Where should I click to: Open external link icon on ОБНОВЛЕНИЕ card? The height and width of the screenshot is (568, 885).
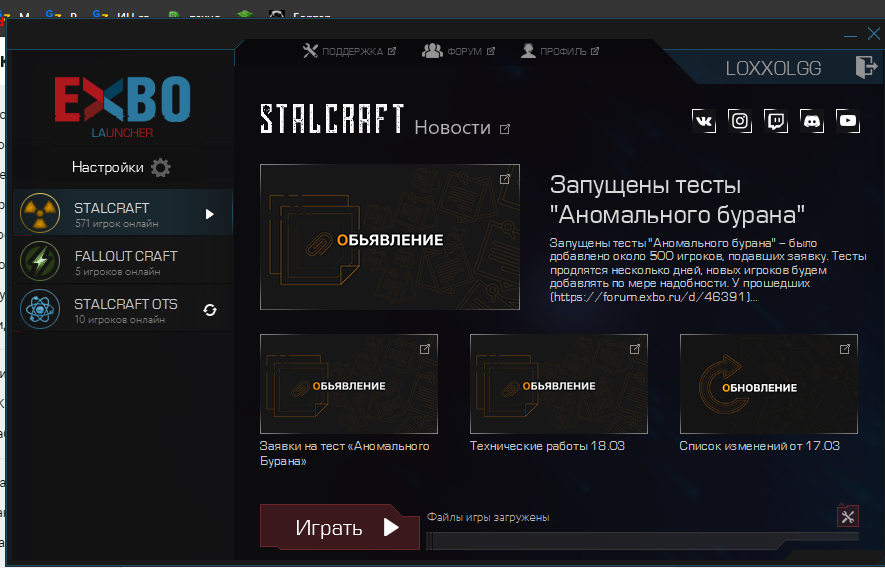(845, 349)
